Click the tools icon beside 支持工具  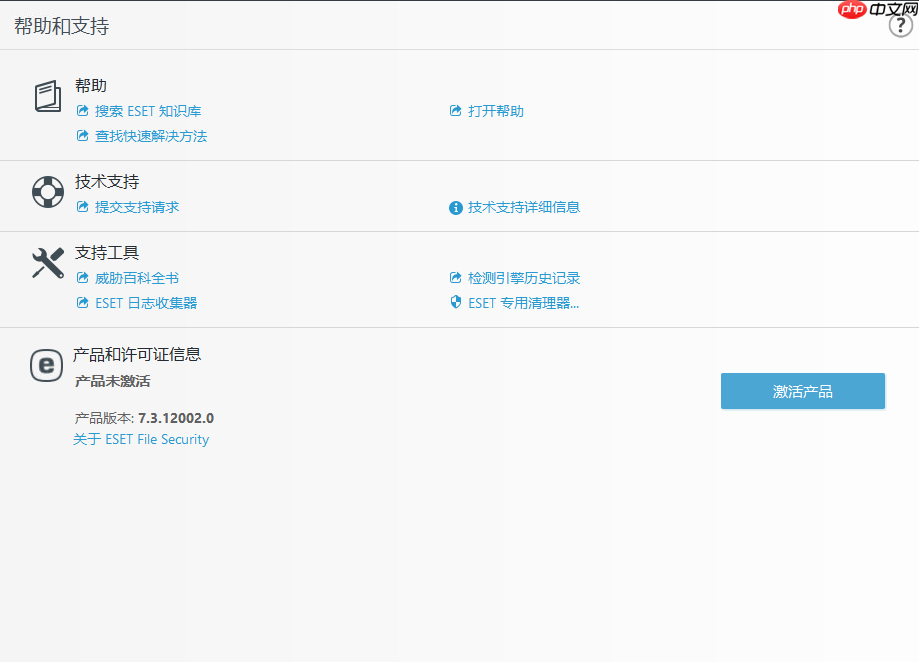pyautogui.click(x=47, y=262)
